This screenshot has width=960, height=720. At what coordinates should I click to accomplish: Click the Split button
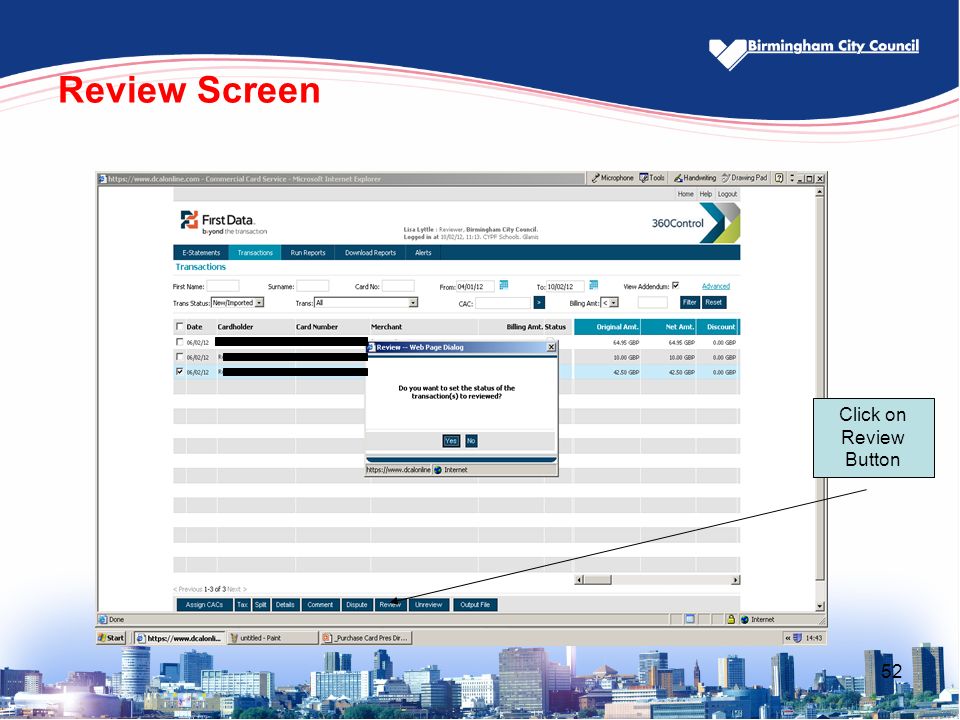point(261,605)
